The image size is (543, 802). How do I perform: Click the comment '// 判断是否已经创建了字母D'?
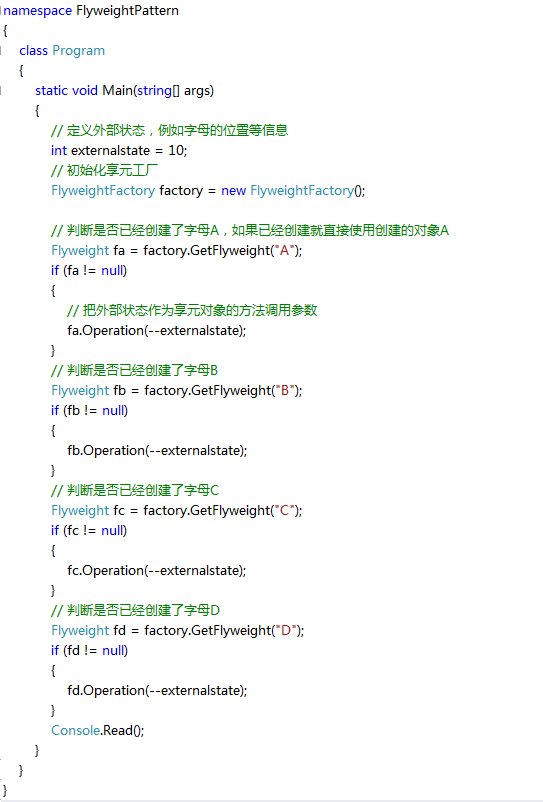click(135, 610)
